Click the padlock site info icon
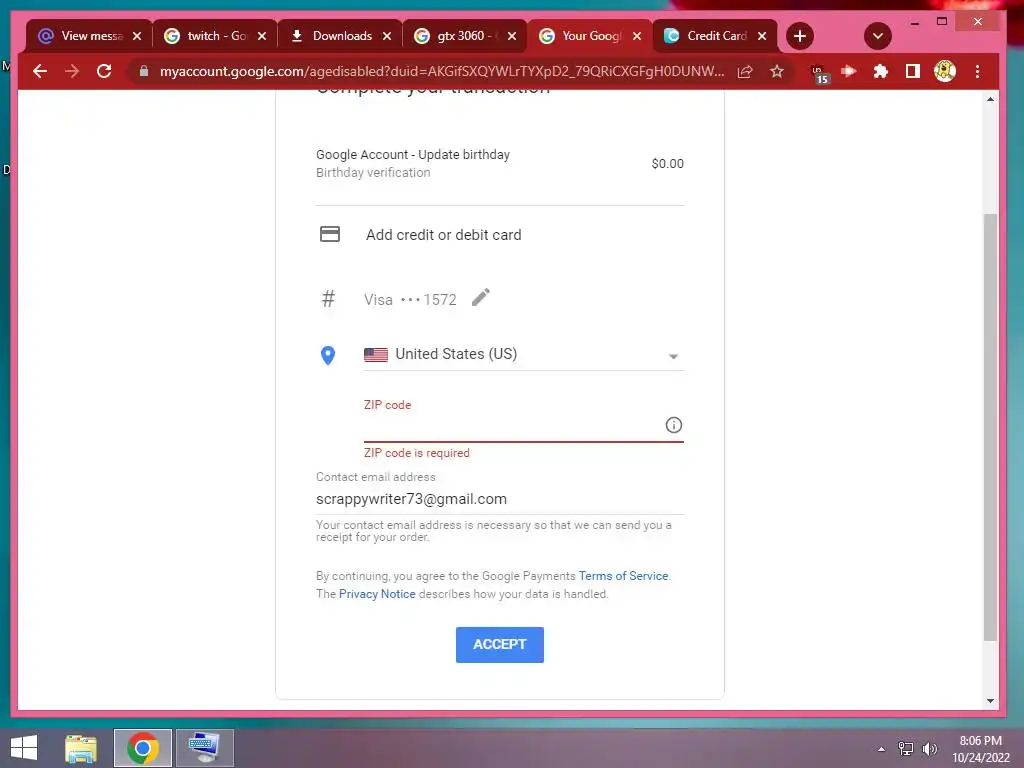The height and width of the screenshot is (768, 1024). coord(144,71)
